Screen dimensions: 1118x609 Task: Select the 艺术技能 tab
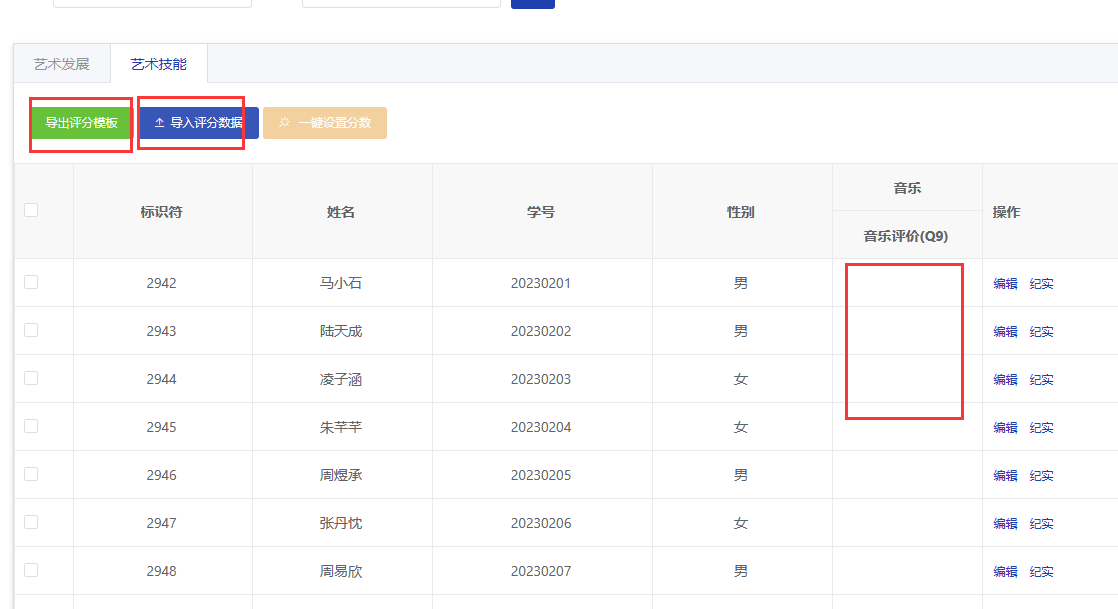pyautogui.click(x=158, y=64)
